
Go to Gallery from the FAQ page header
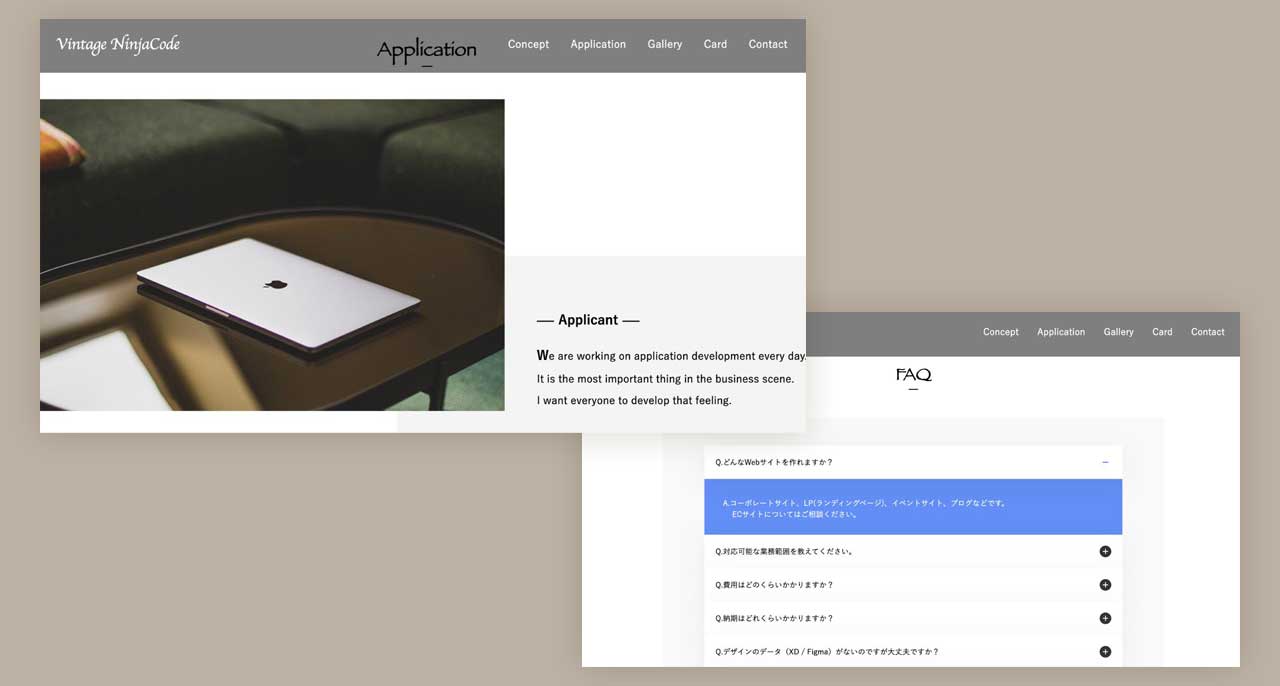coord(1118,332)
